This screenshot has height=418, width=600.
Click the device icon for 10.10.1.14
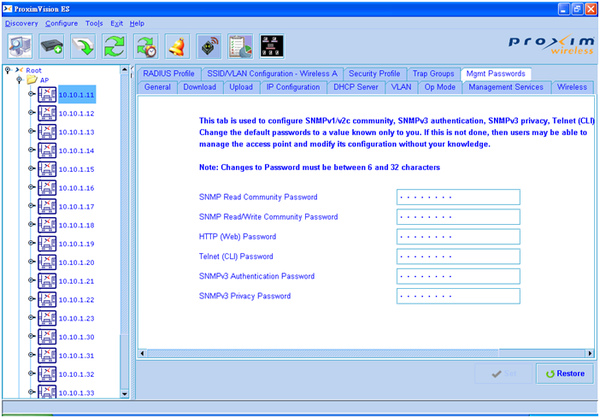47,150
